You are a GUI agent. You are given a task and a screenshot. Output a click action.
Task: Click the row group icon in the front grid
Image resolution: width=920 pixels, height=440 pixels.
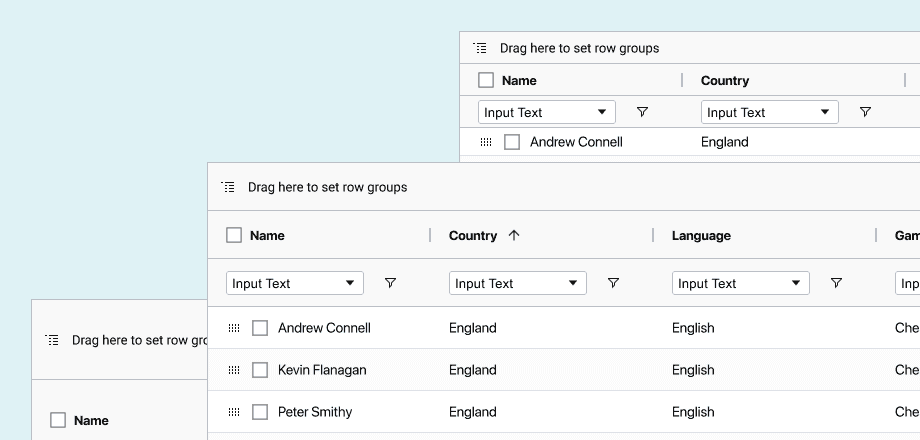click(x=228, y=187)
